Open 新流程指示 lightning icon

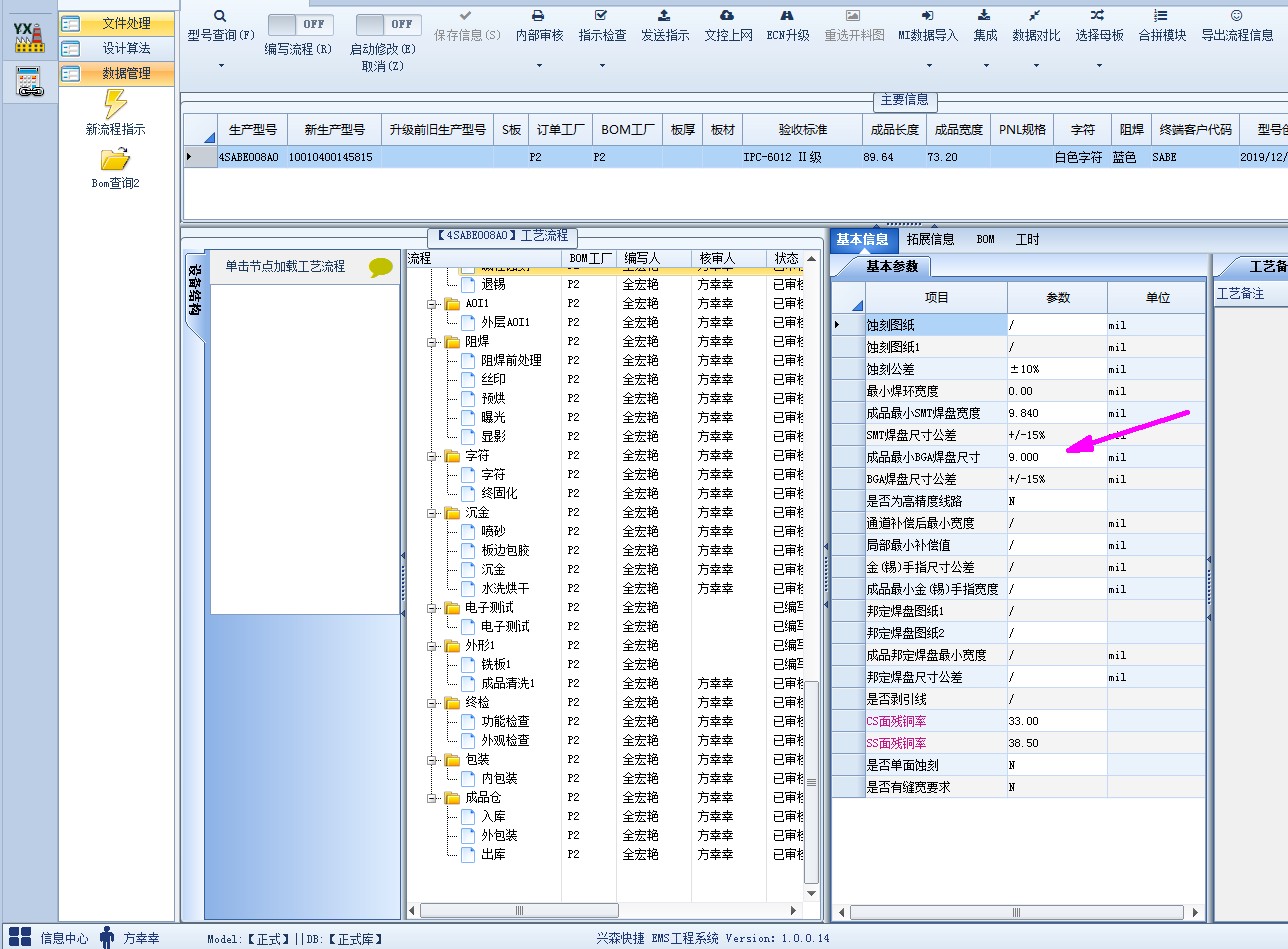click(115, 104)
